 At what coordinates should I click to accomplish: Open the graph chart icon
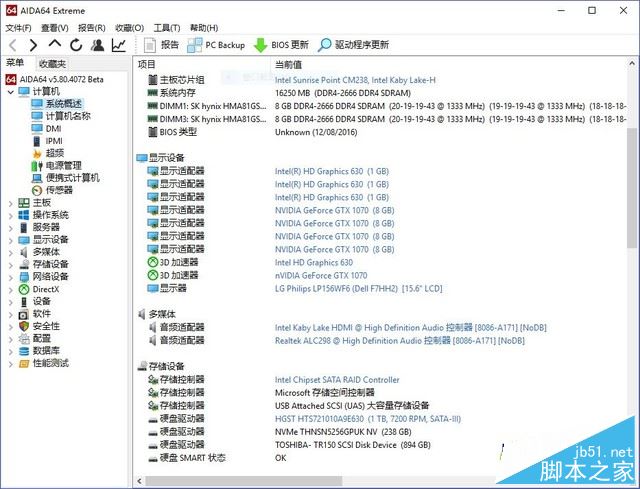click(118, 45)
